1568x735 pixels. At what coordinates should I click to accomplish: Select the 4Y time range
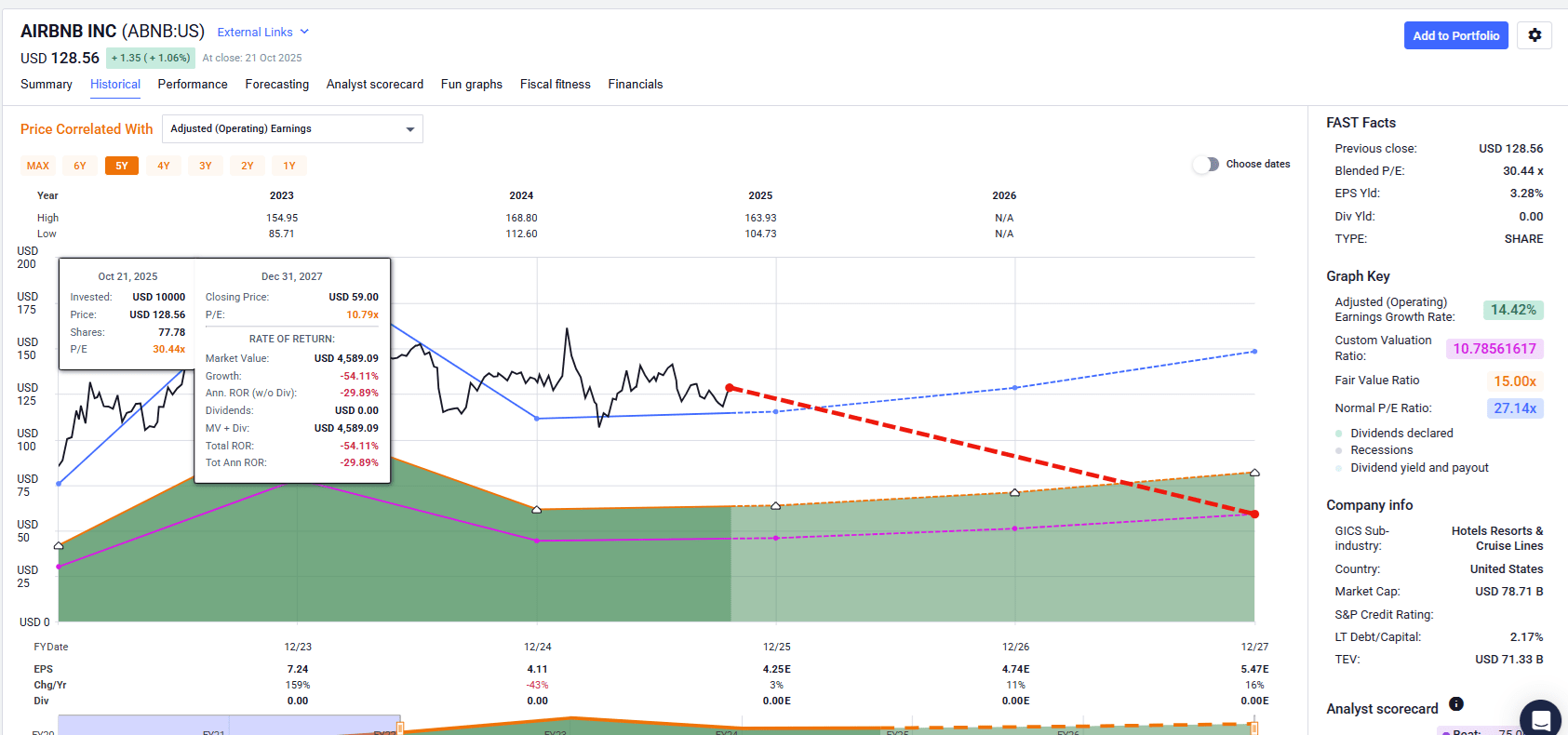[x=164, y=166]
